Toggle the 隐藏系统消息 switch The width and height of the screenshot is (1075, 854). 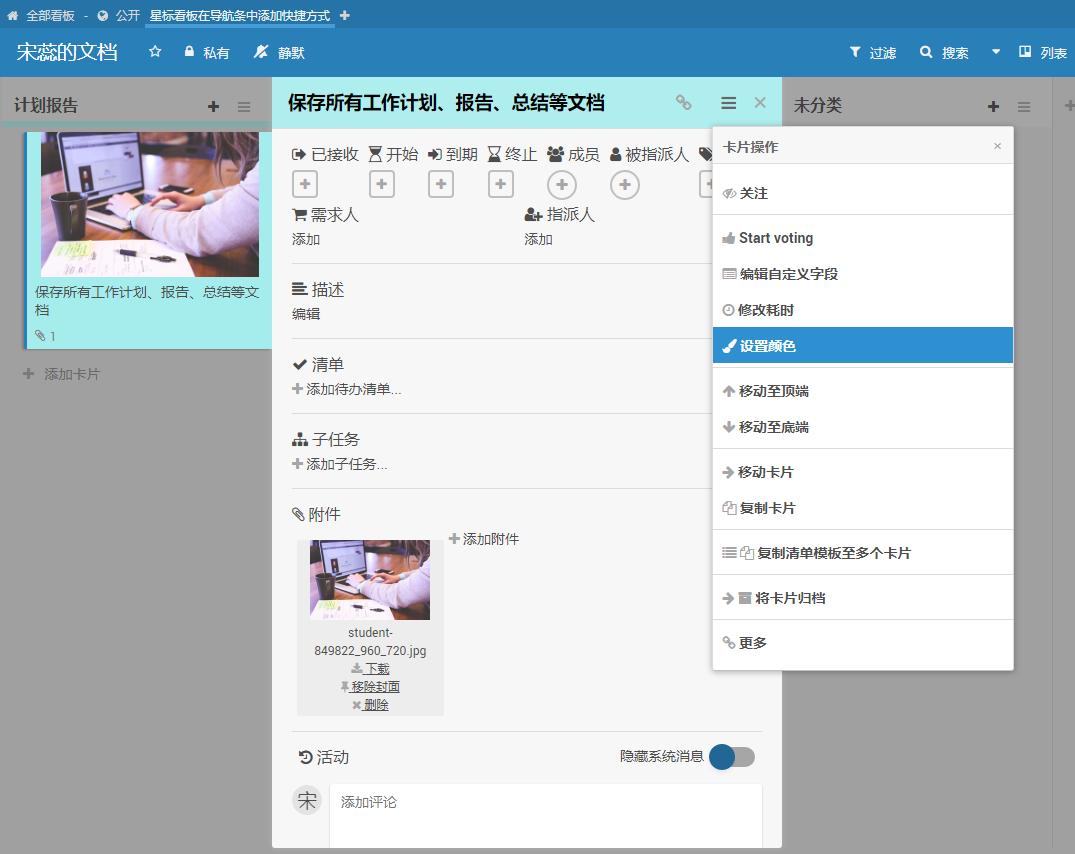coord(732,757)
